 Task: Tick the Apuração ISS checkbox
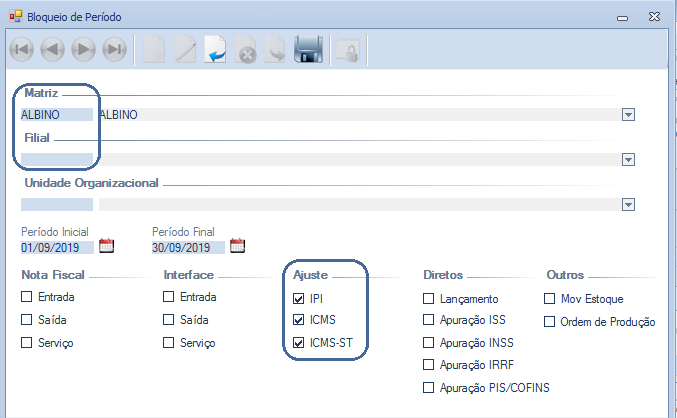click(428, 320)
